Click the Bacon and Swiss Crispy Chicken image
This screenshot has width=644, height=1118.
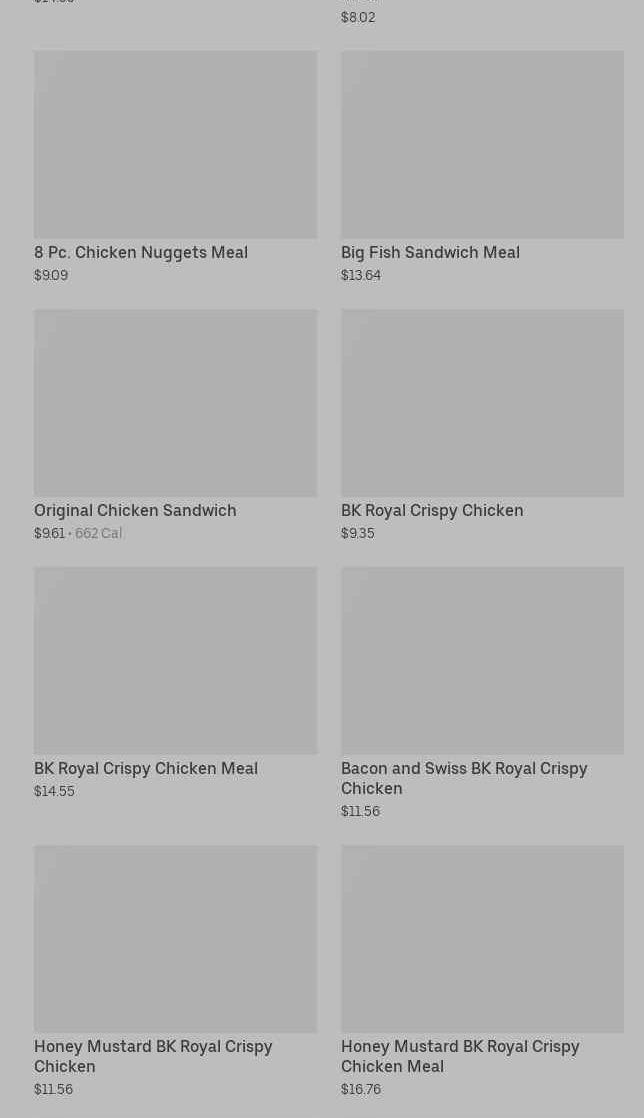482,661
